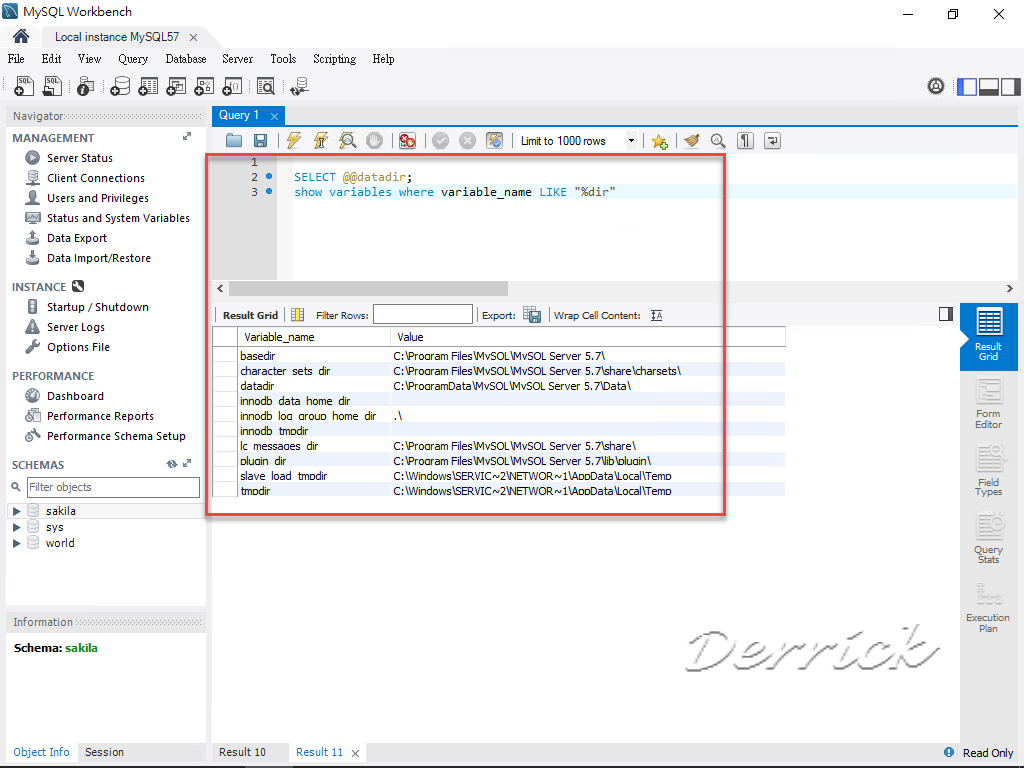Click the Create New Schema icon
The height and width of the screenshot is (768, 1024).
click(x=120, y=86)
